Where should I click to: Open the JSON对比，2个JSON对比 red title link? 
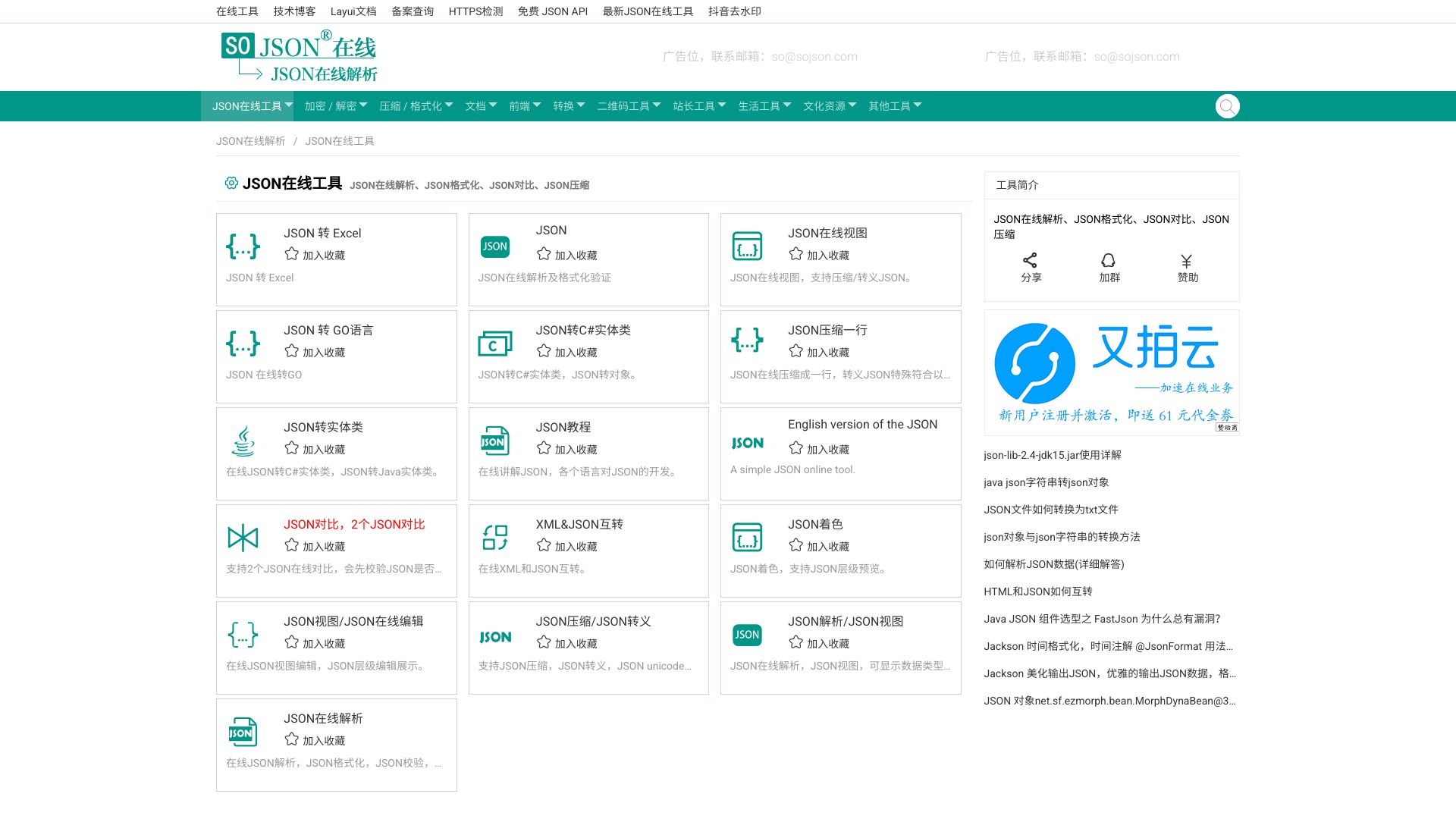[x=354, y=524]
